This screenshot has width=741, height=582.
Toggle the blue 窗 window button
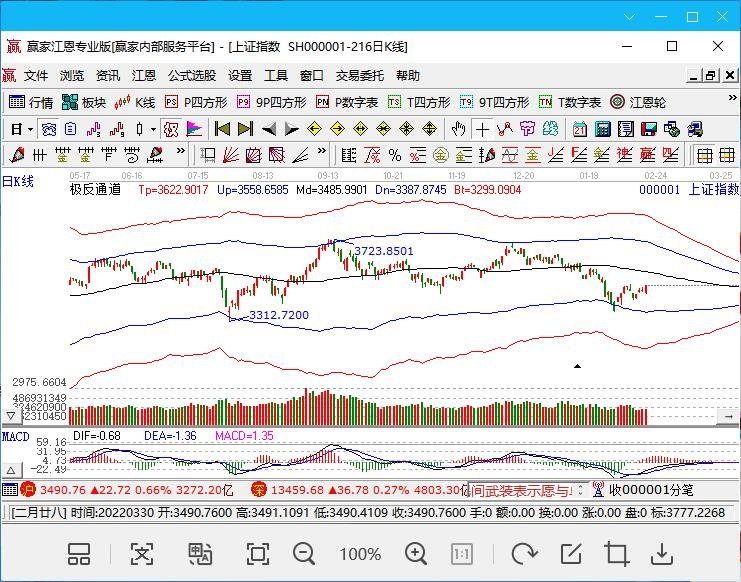(x=49, y=129)
